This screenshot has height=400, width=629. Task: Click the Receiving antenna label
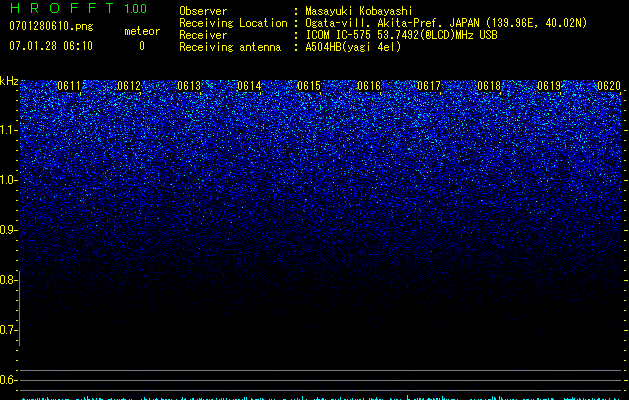point(230,47)
